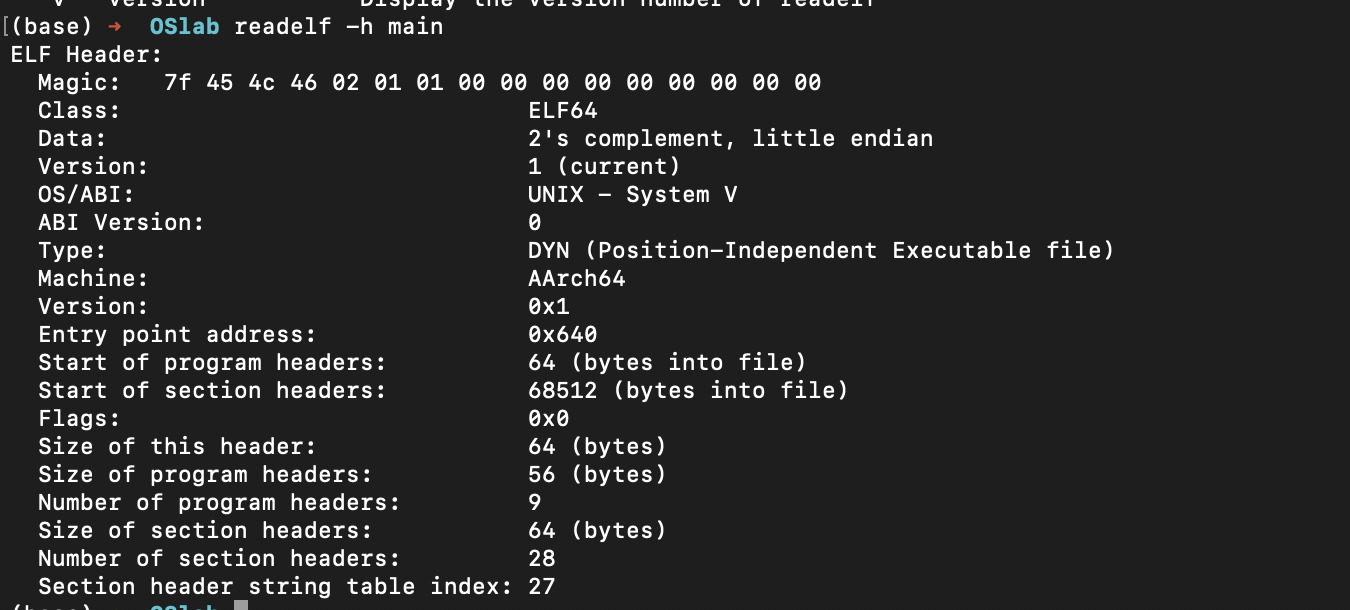Click the 'OSlab' directory name in prompt
1350x610 pixels.
click(x=184, y=27)
